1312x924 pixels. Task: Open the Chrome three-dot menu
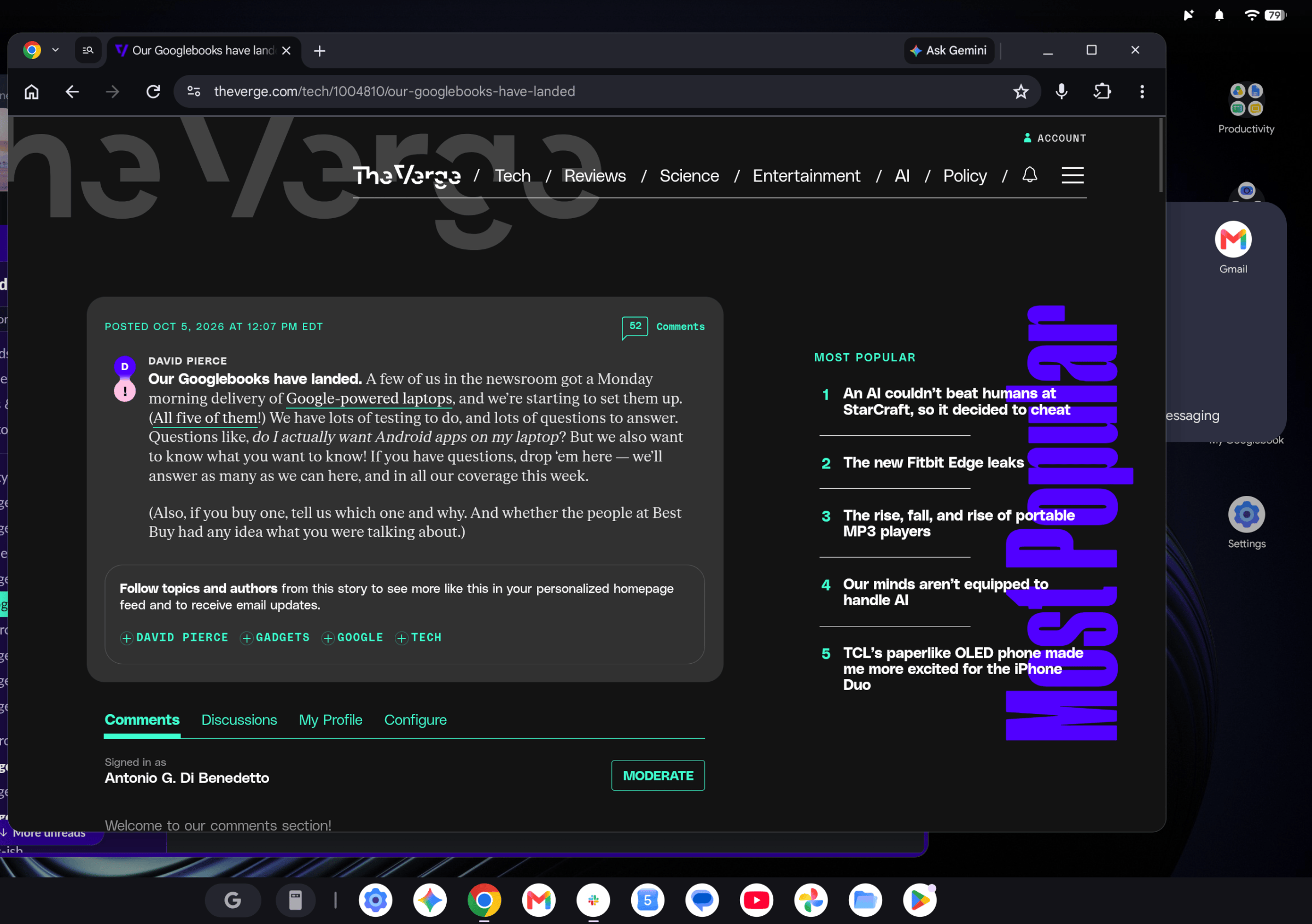[1142, 91]
